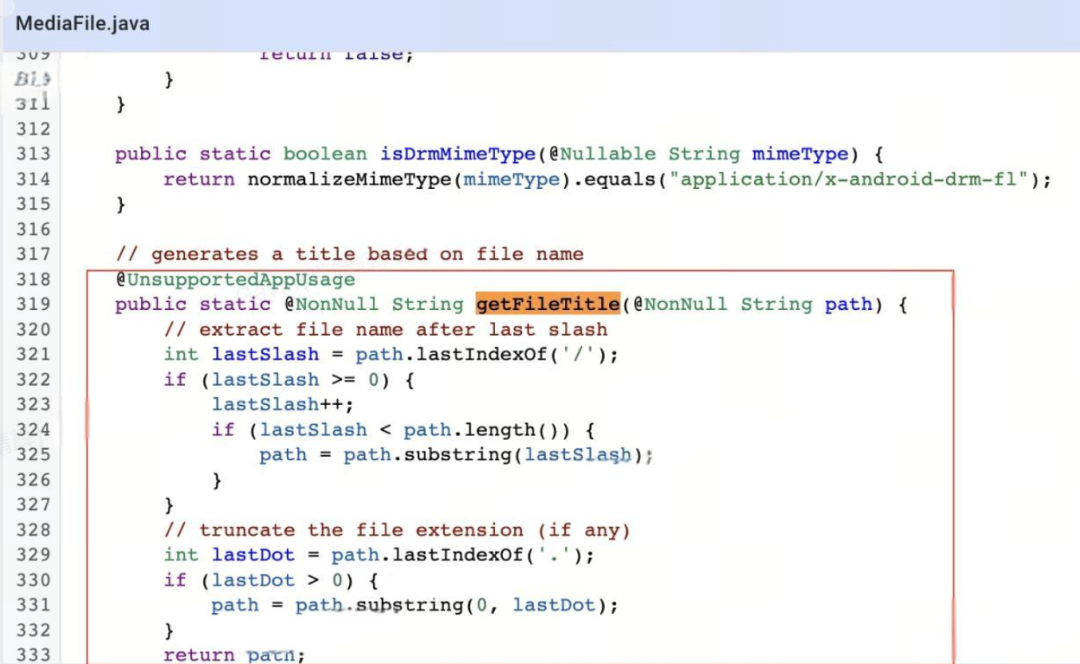Click the path.length() call on line 324
The image size is (1080, 664).
click(486, 430)
